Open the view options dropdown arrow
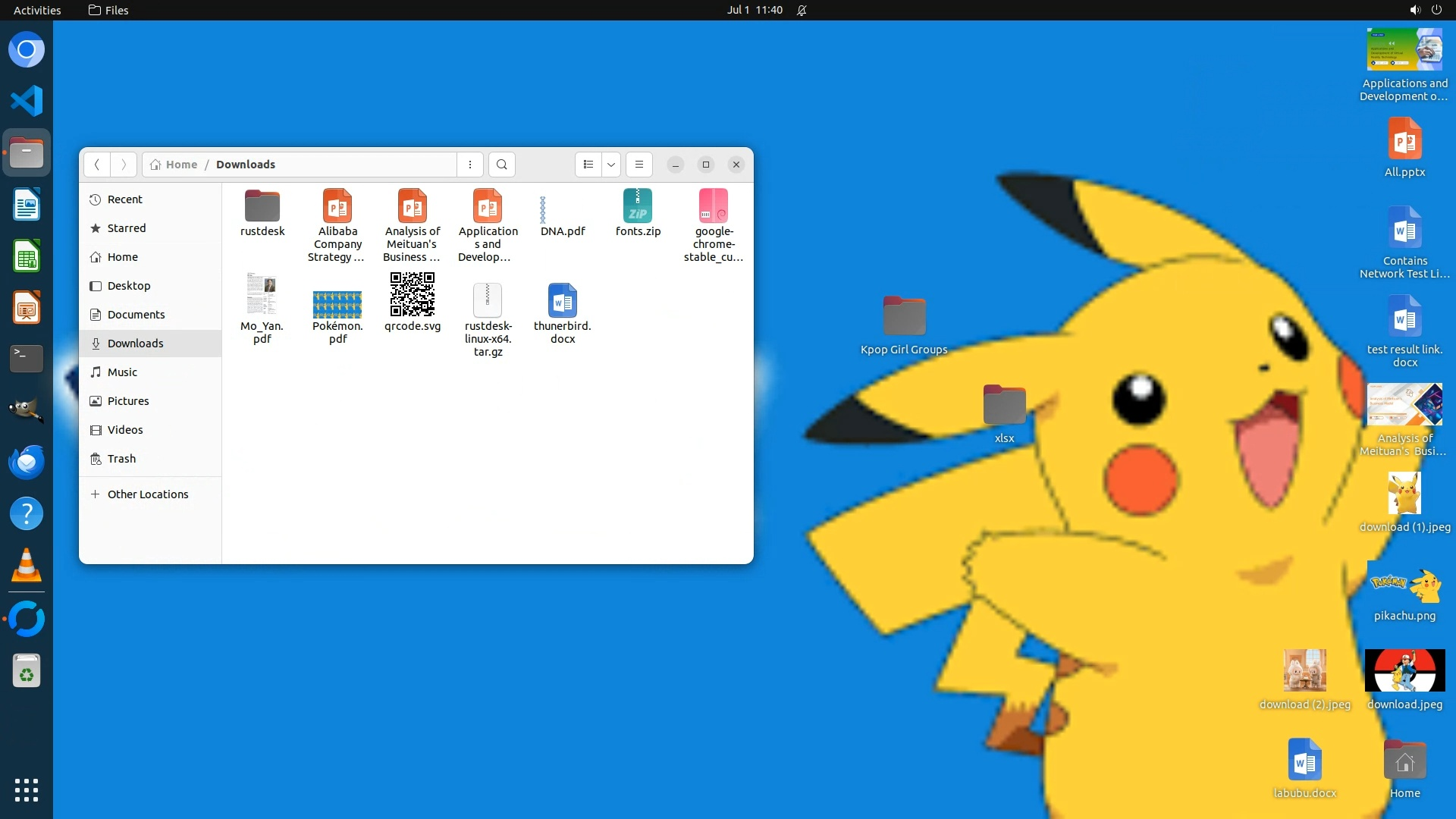Image resolution: width=1456 pixels, height=819 pixels. 610,165
